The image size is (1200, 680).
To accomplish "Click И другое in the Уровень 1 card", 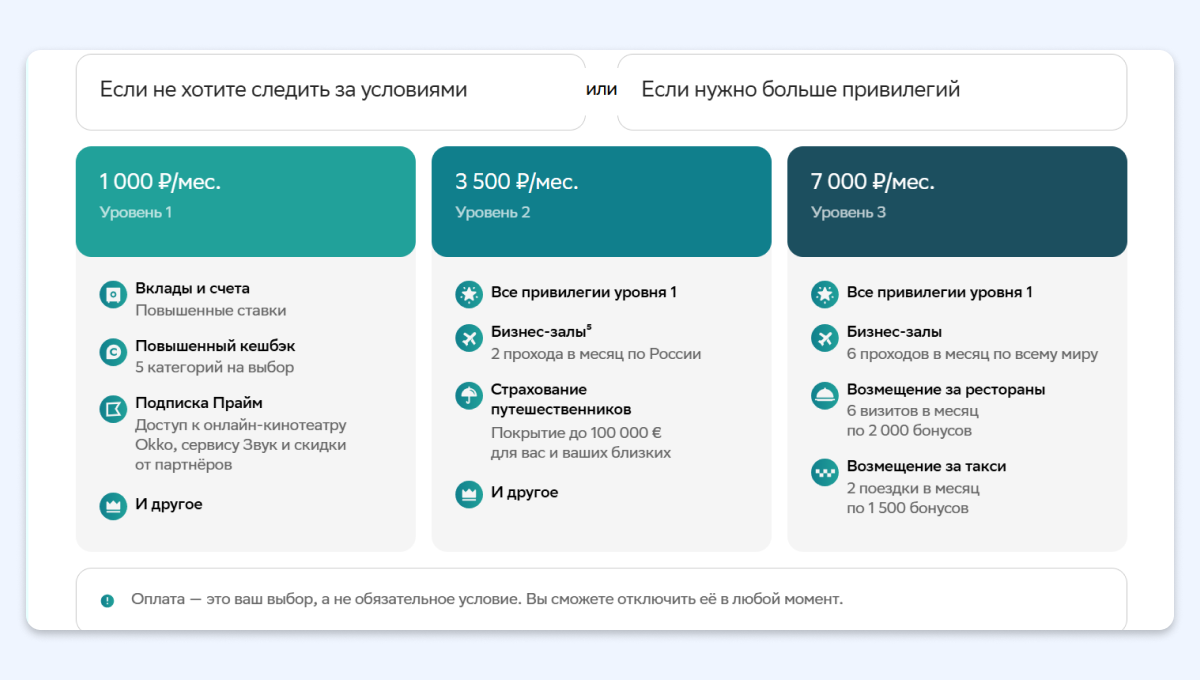I will click(x=169, y=504).
